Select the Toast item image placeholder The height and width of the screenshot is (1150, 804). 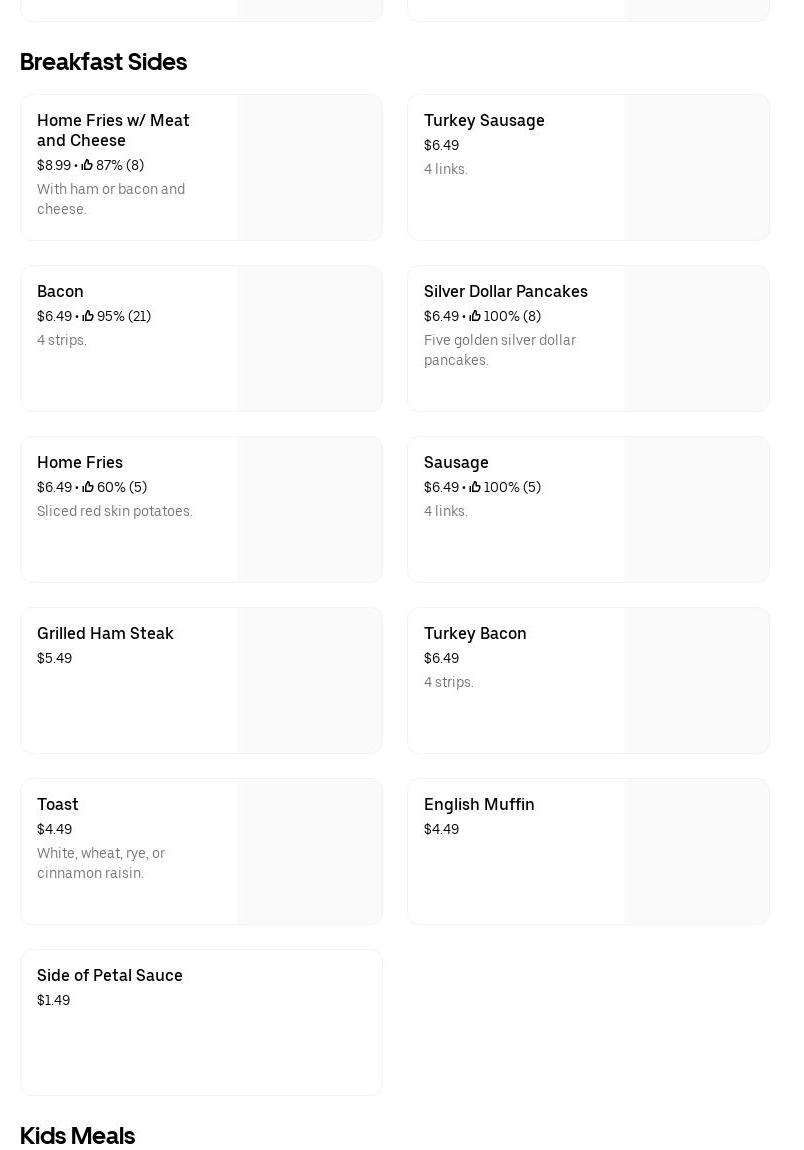point(309,851)
